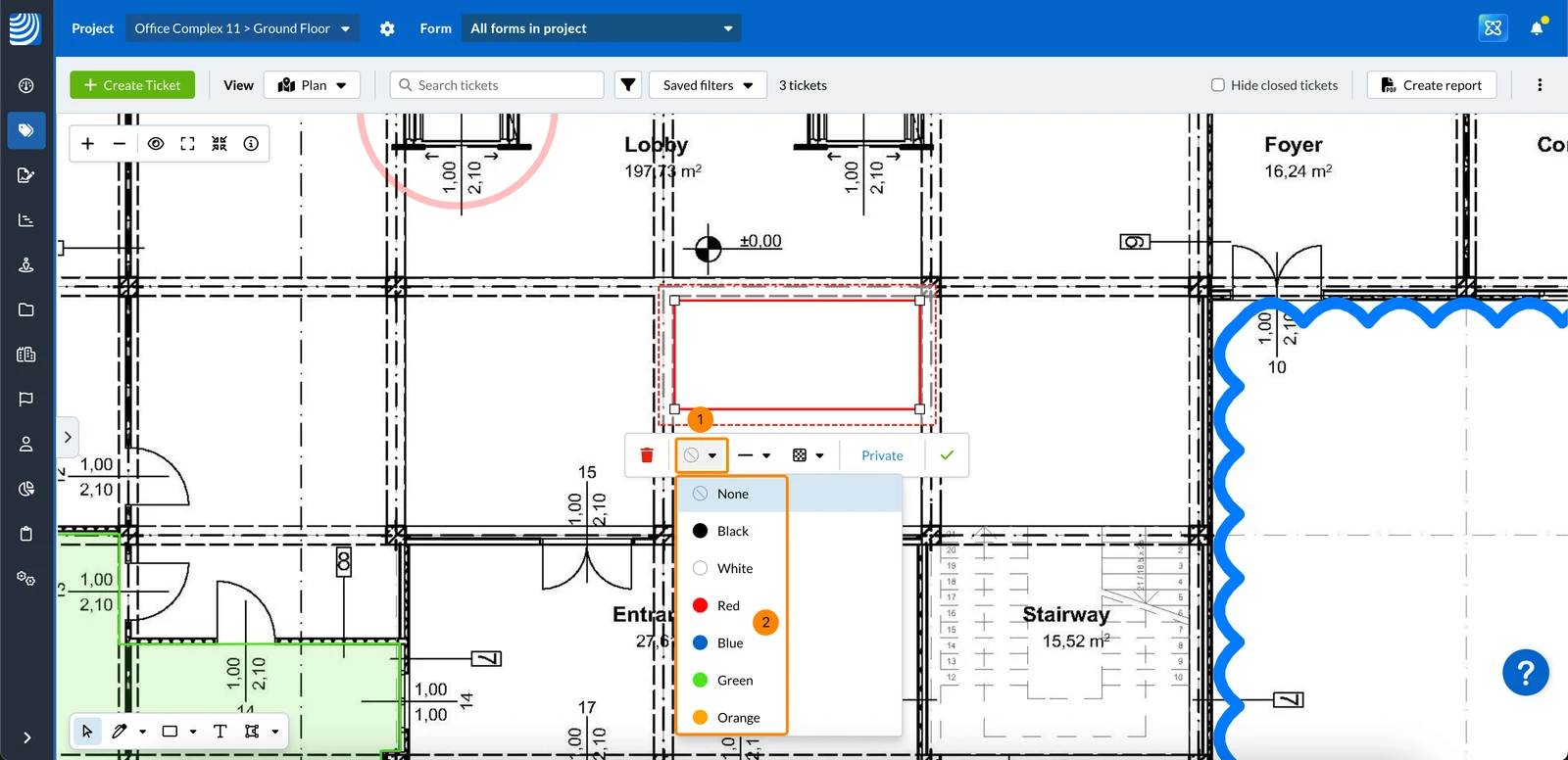Open Saved filters dropdown

coord(709,85)
